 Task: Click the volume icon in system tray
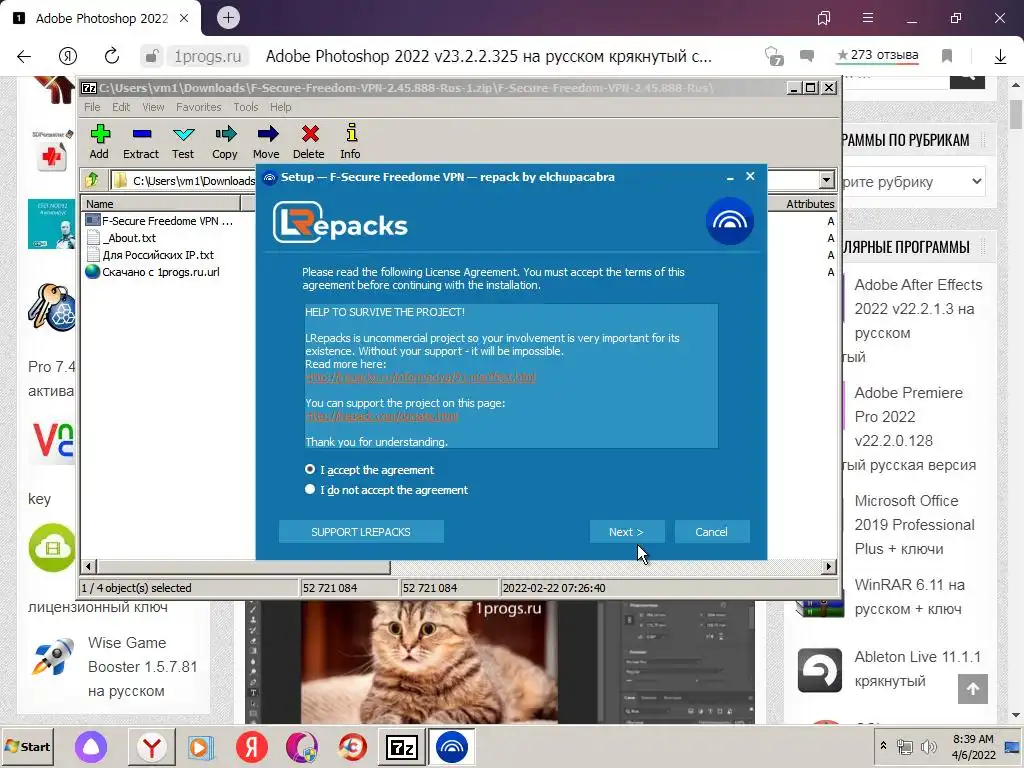click(x=927, y=746)
